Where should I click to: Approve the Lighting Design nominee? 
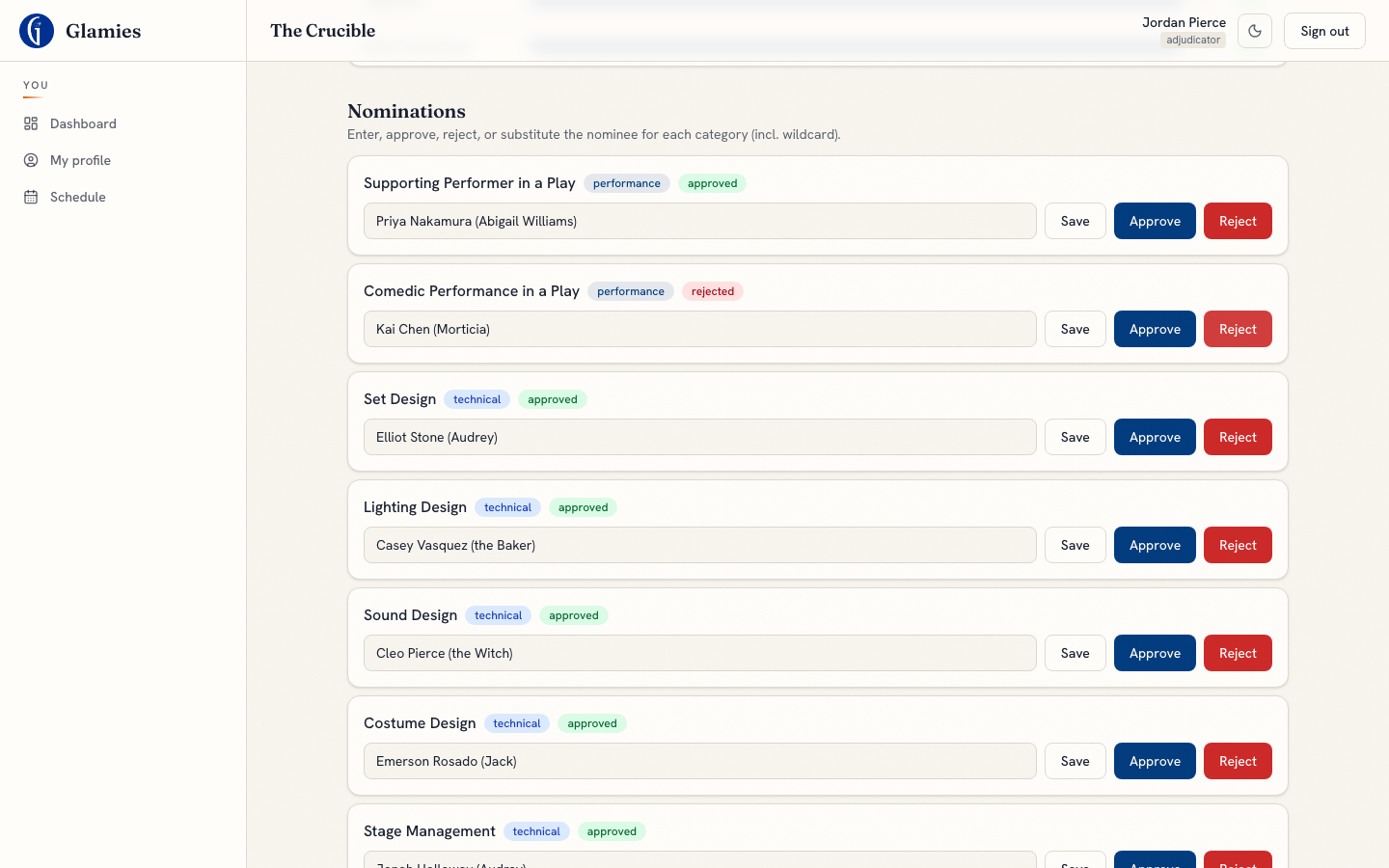1155,545
